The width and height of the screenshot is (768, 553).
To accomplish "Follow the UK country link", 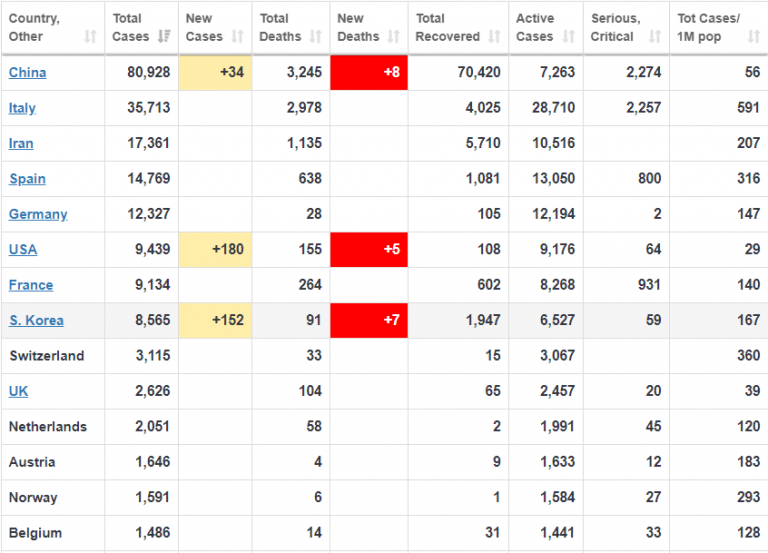I will 19,391.
